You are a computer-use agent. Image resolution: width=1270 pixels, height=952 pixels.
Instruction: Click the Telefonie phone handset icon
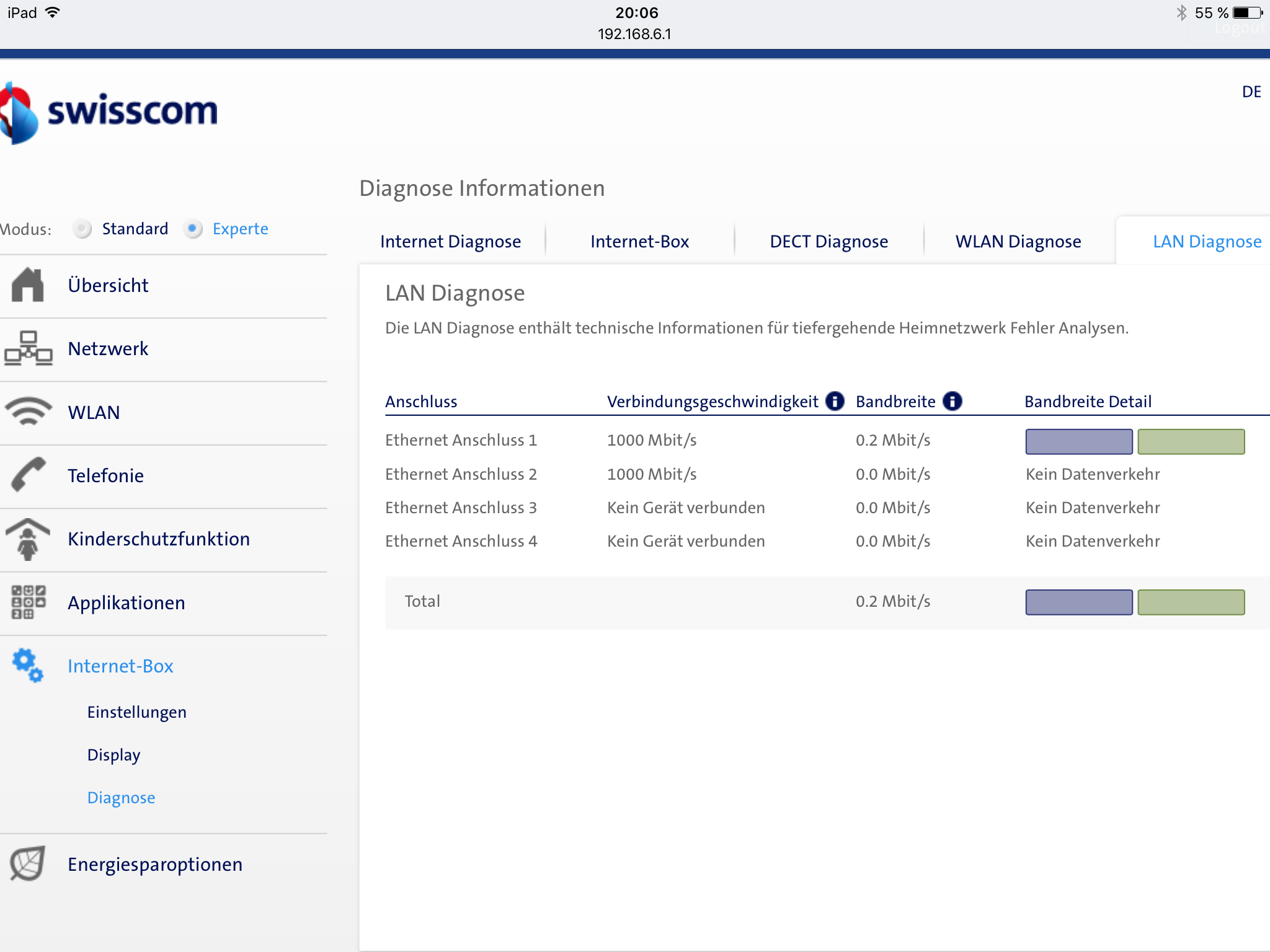[28, 475]
